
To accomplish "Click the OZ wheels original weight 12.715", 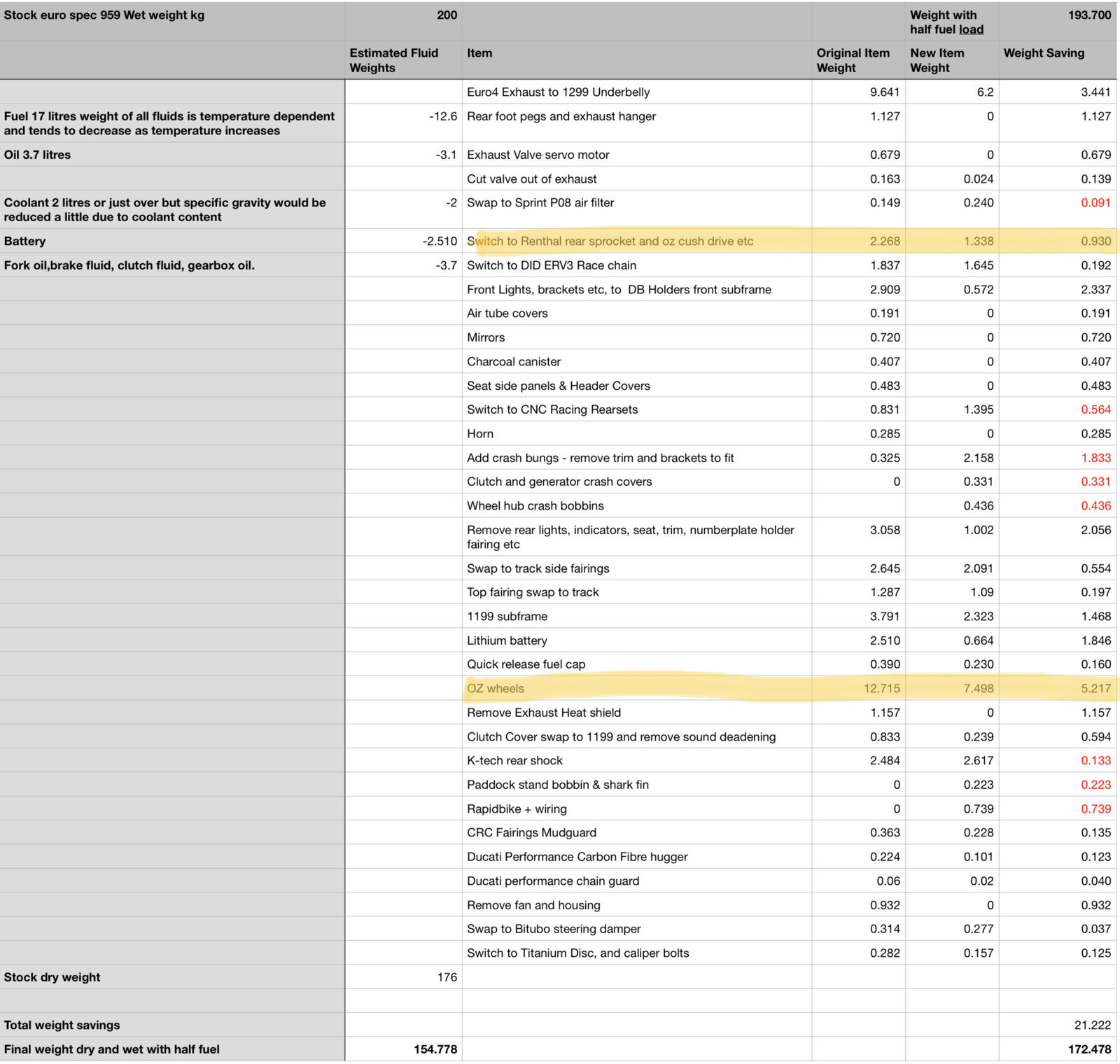I will click(x=858, y=688).
